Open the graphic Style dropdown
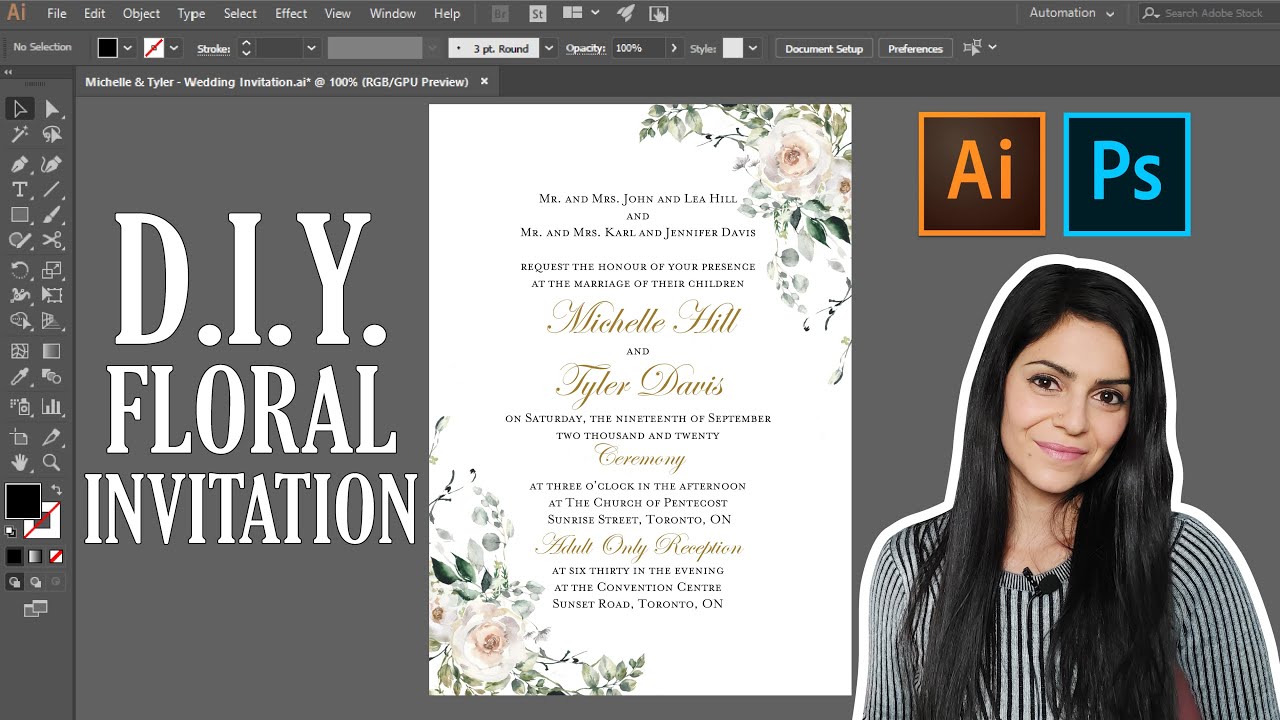This screenshot has height=720, width=1280. point(753,48)
